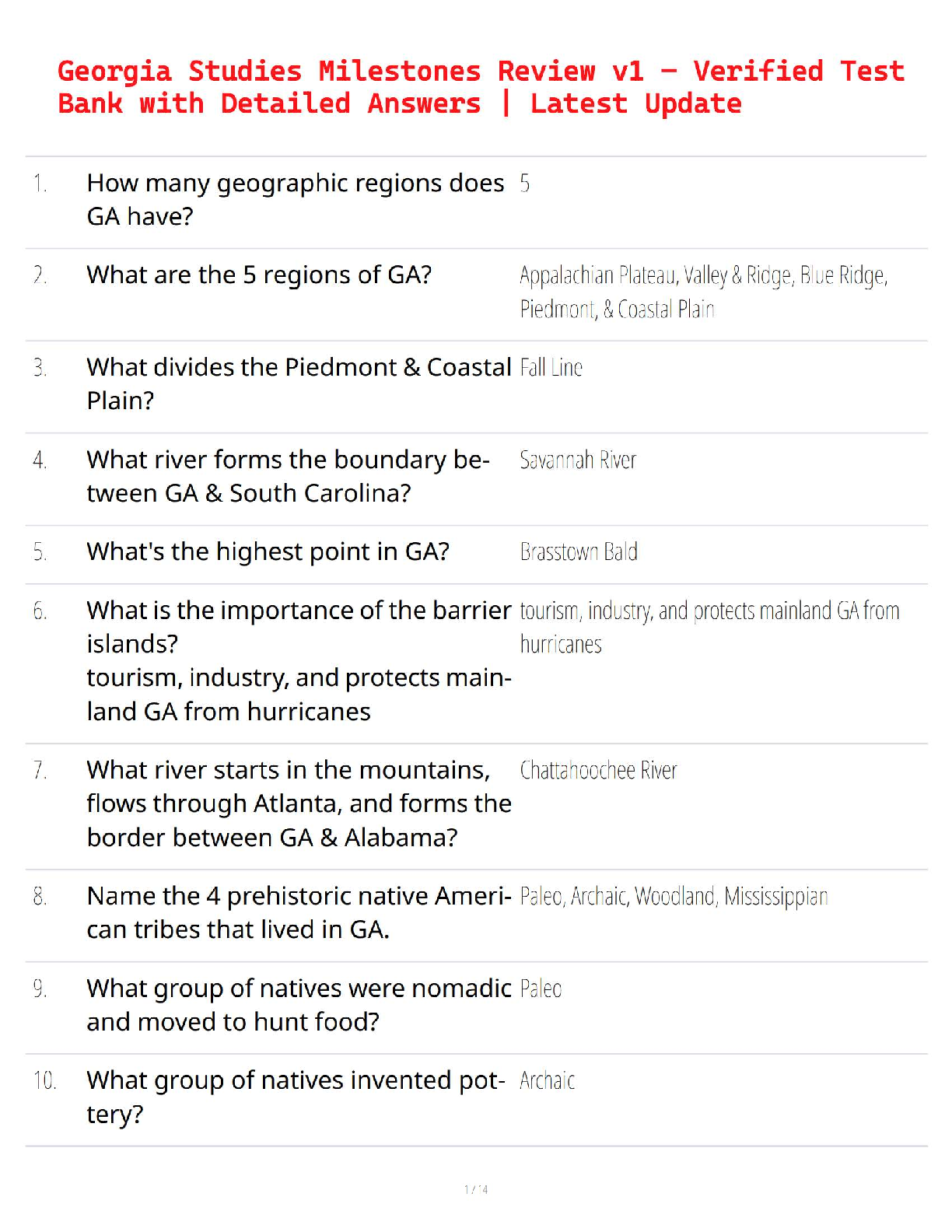Screen dimensions: 952x1232
Task: Click the 4 prehistoric native American tribes question
Action: 298,912
